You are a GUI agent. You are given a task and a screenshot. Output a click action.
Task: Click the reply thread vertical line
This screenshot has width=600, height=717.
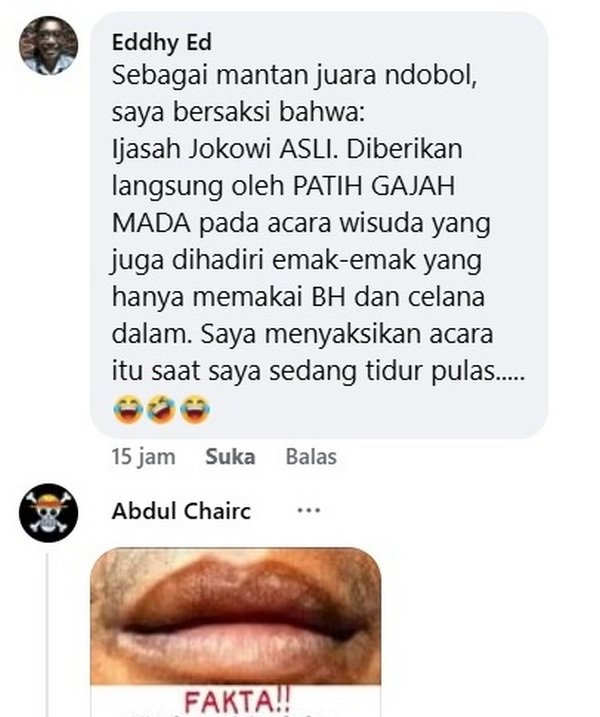(47, 637)
